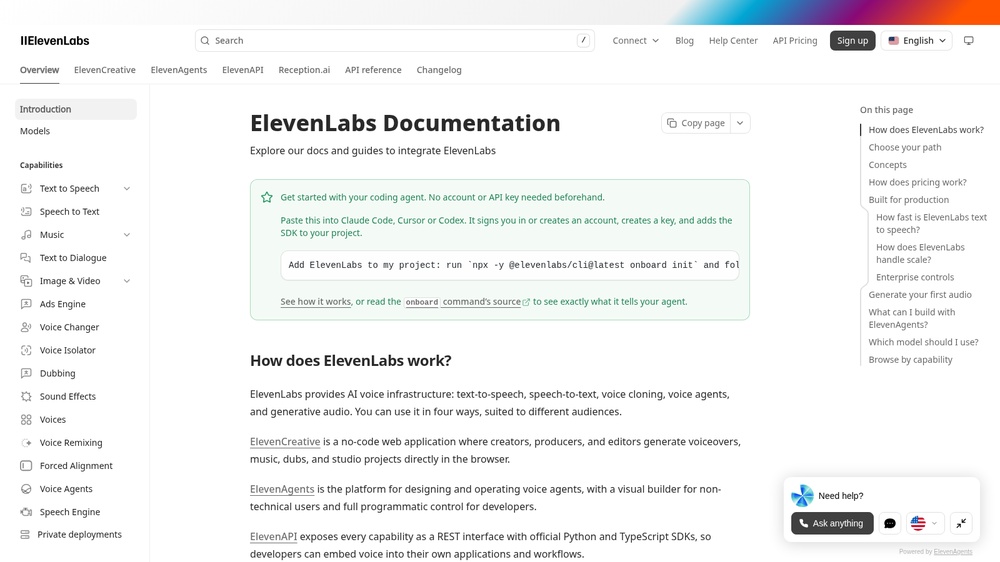
Task: Open chat via speech bubble icon
Action: (x=890, y=523)
